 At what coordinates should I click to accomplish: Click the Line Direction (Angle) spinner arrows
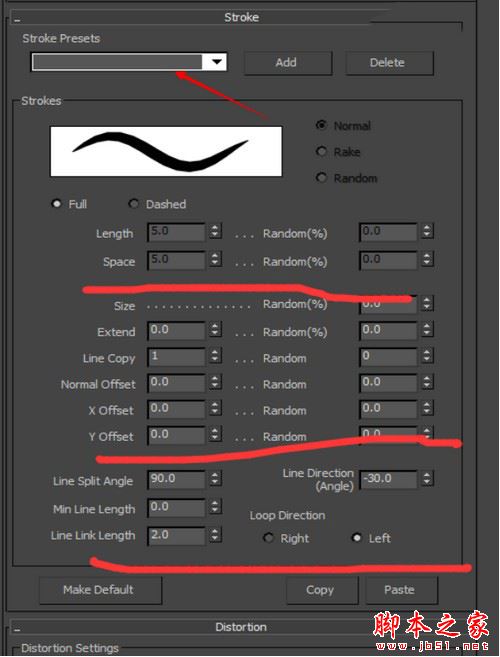coord(427,479)
